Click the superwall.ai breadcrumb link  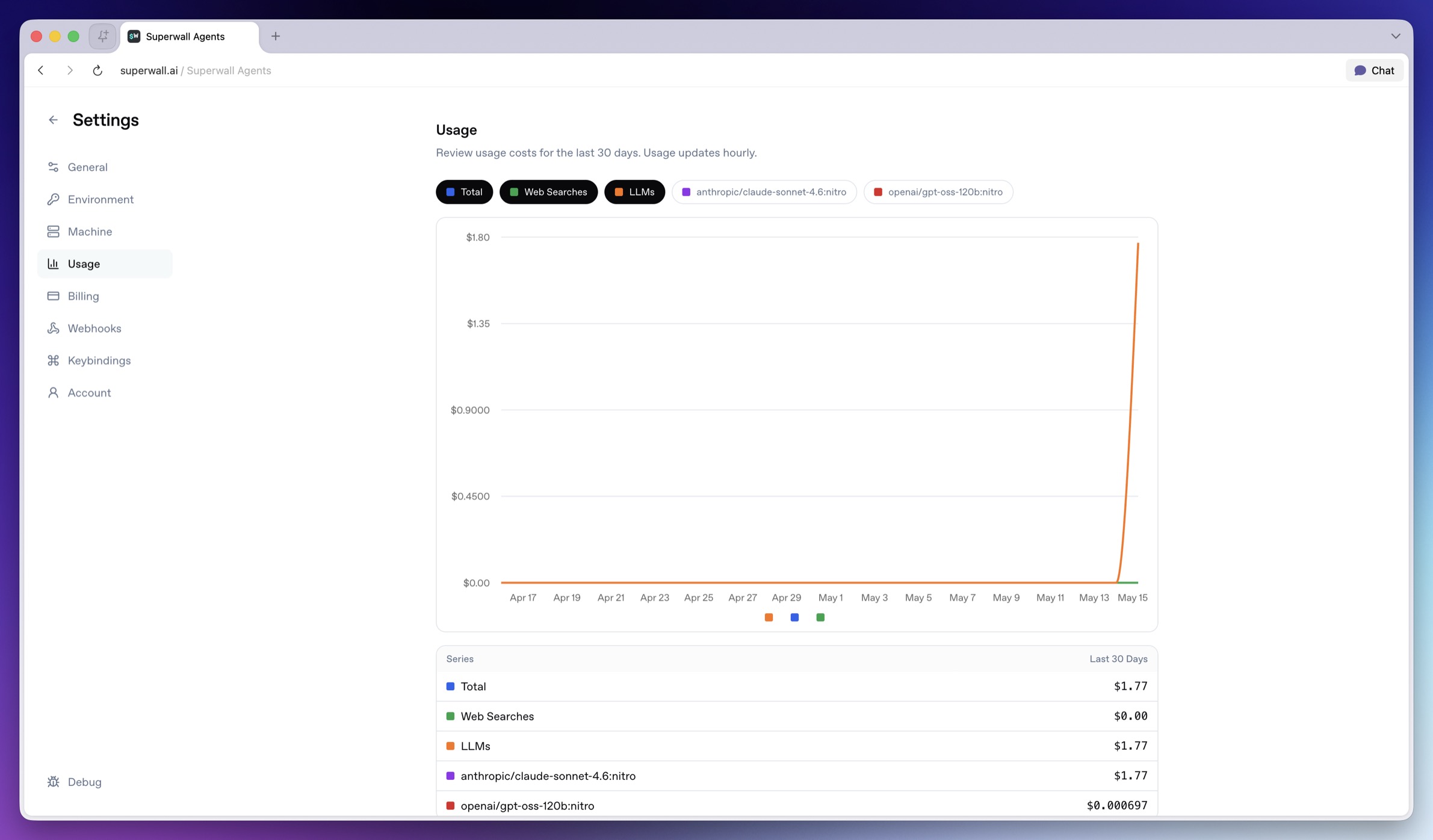[149, 70]
